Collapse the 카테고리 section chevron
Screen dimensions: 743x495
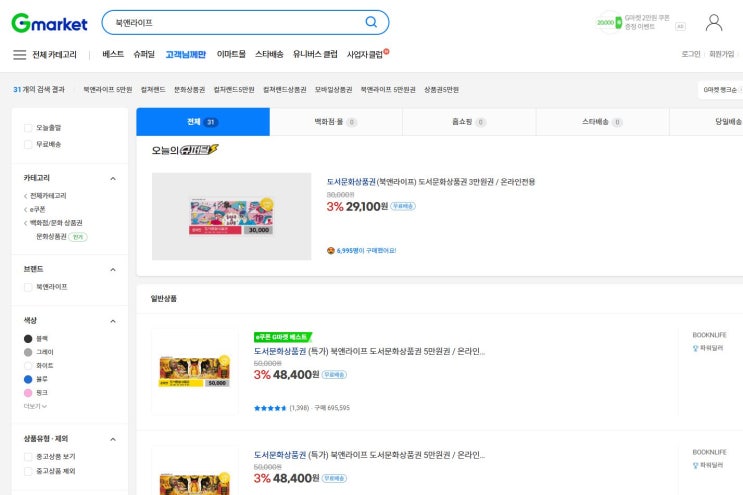pyautogui.click(x=113, y=179)
